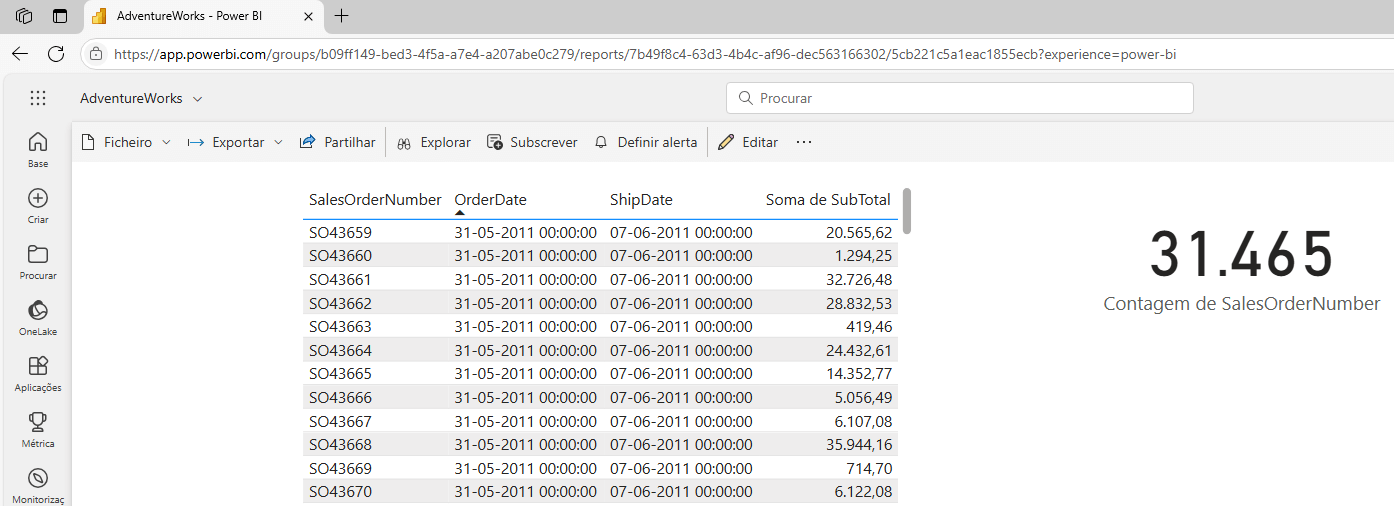Viewport: 1394px width, 506px height.
Task: Click Definir alerta in toolbar
Action: pos(646,142)
